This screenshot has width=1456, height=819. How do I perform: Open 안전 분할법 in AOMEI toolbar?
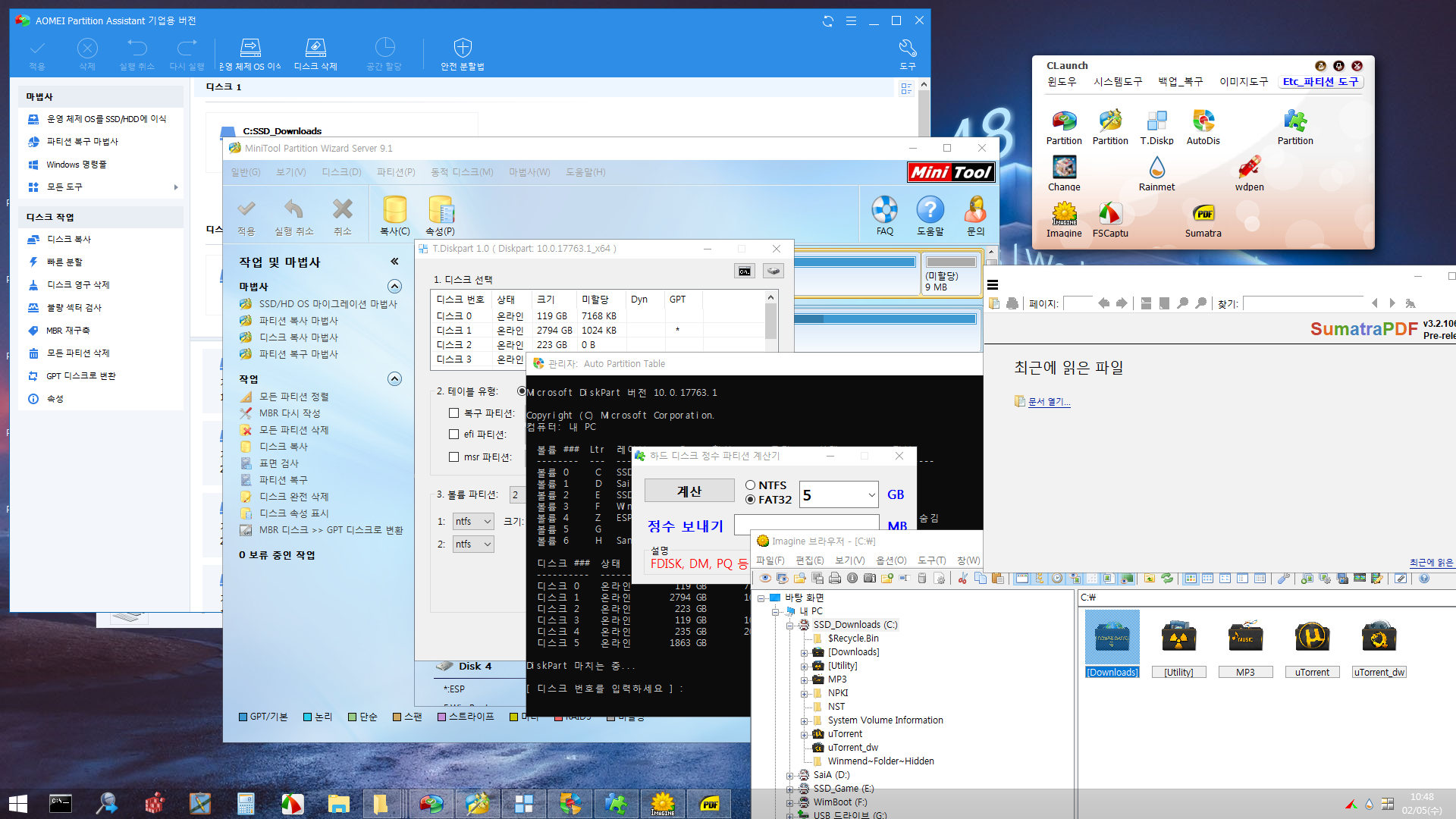pos(463,54)
